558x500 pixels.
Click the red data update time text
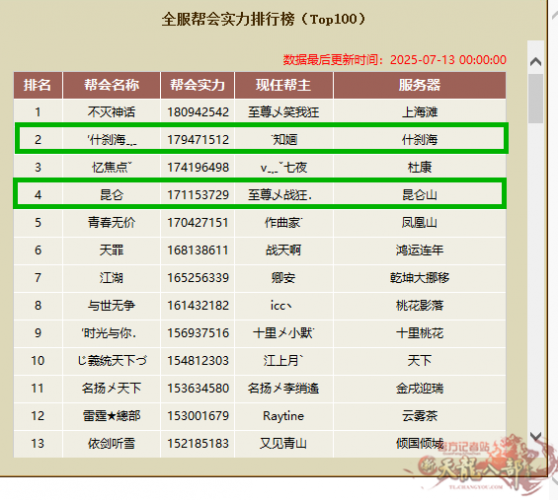(395, 60)
